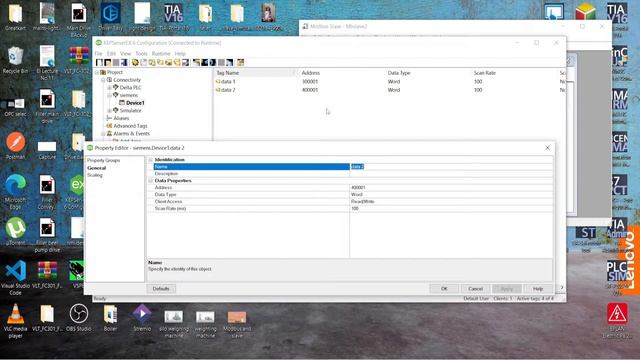The height and width of the screenshot is (360, 640).
Task: Click the Description value field
Action: [x=451, y=173]
